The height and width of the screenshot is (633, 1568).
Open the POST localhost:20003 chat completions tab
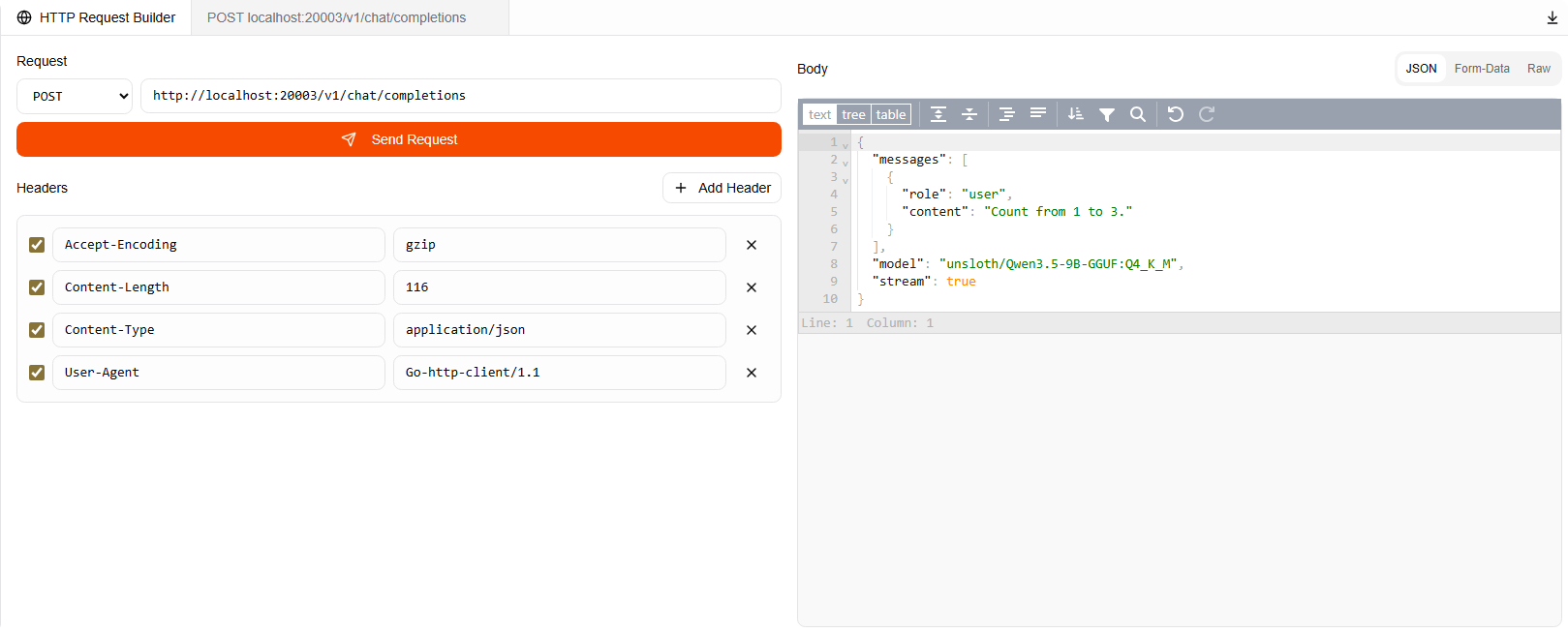click(x=350, y=17)
